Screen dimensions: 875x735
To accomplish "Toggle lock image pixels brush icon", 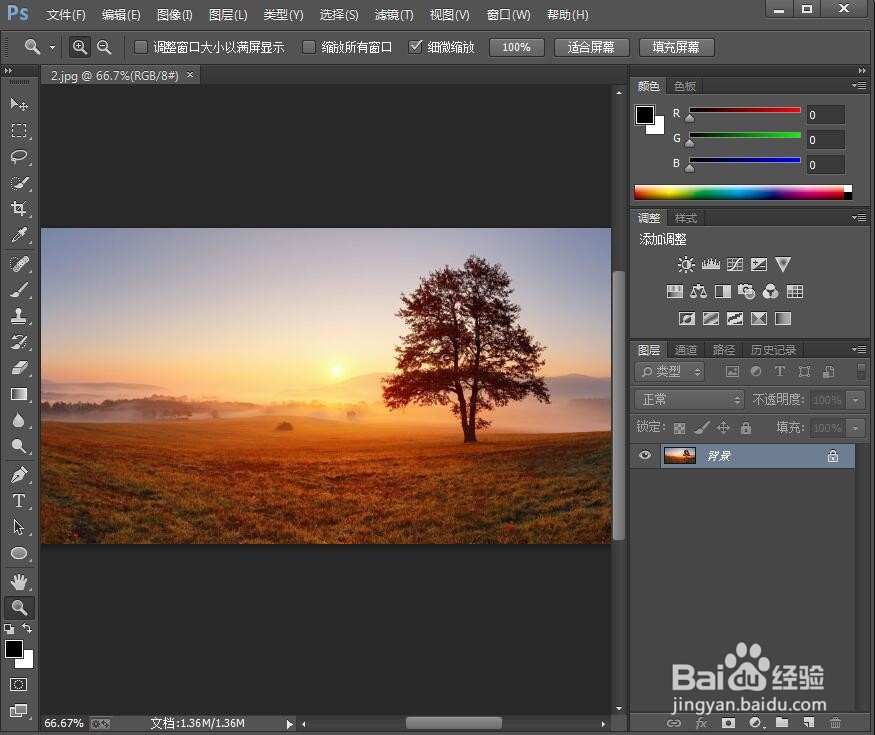I will pyautogui.click(x=701, y=428).
